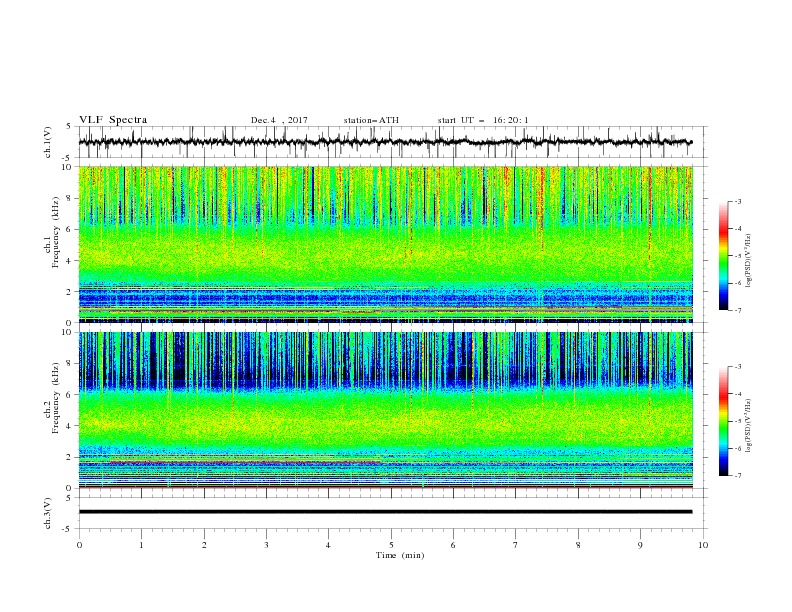The height and width of the screenshot is (612, 792).
Task: Click the 'ch.1(V)' waveform axis label
Action: (48, 142)
